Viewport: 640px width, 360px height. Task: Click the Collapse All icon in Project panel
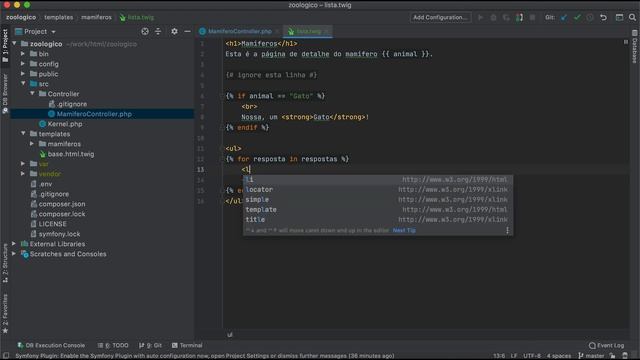[158, 31]
